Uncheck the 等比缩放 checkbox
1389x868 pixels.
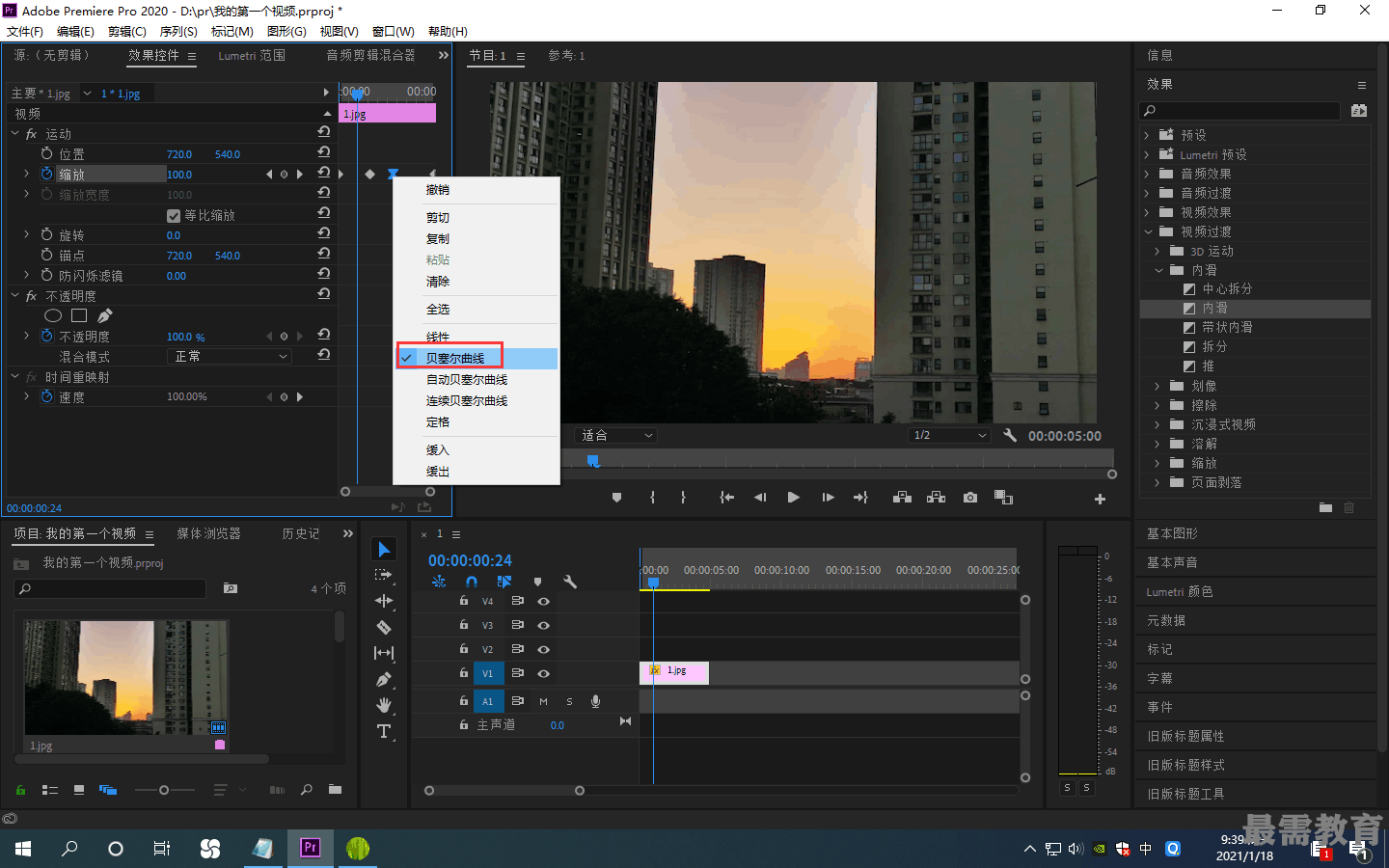coord(174,215)
